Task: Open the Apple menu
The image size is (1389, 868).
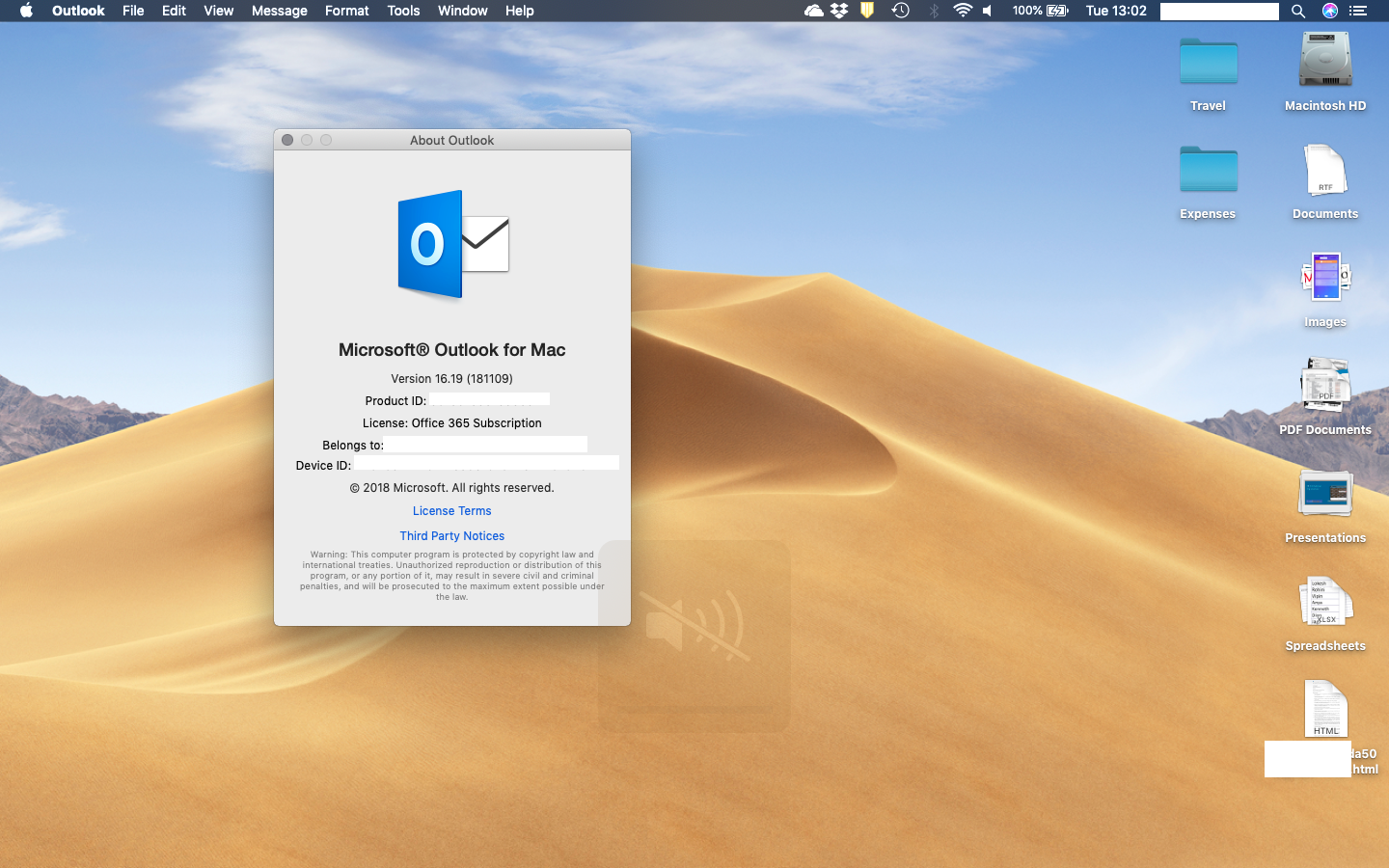Action: [x=26, y=11]
